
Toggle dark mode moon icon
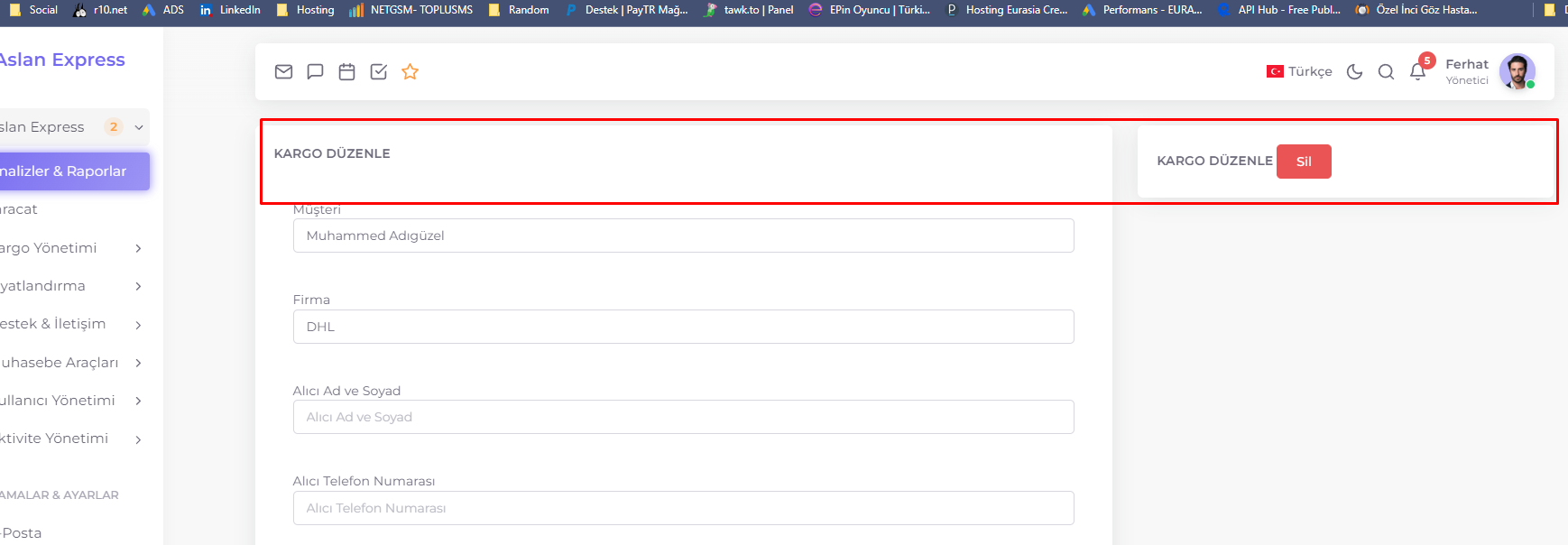click(x=1354, y=71)
